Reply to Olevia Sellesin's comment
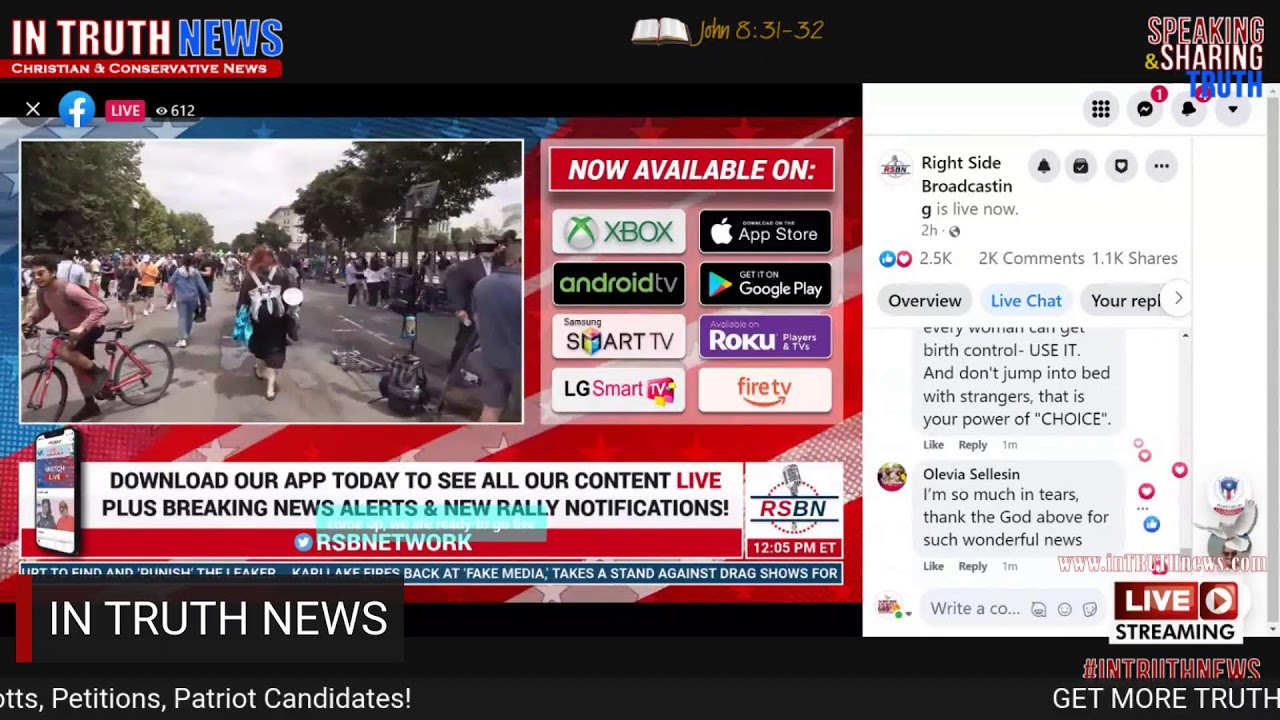This screenshot has height=720, width=1280. 973,566
